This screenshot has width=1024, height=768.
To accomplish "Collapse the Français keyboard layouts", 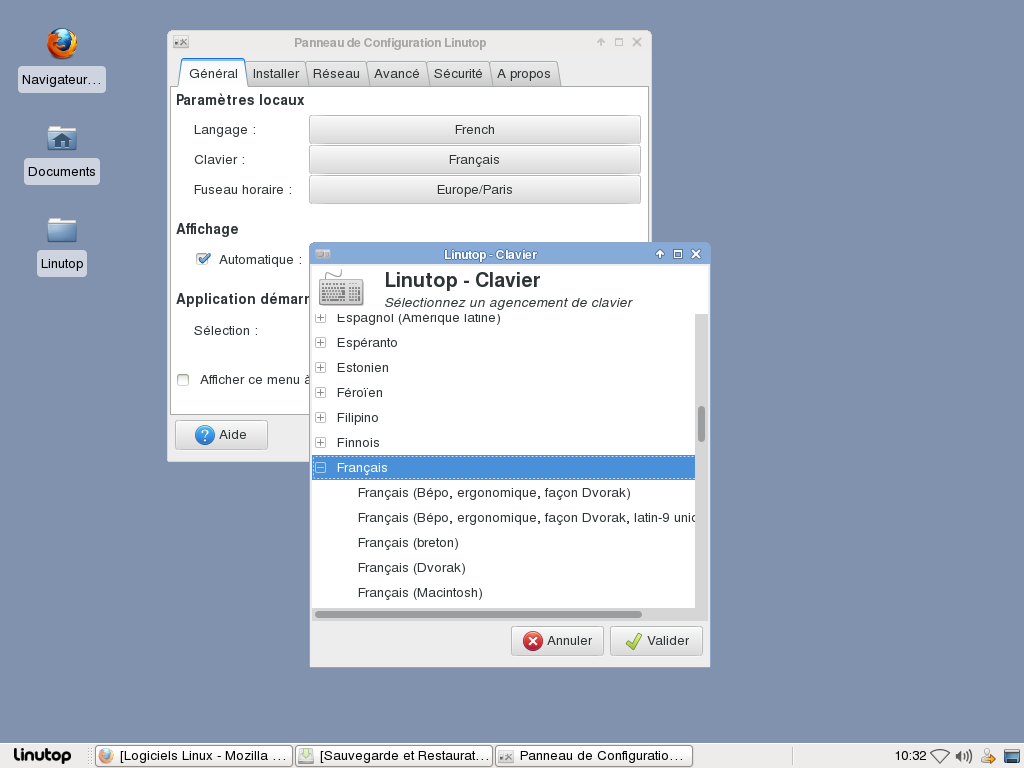I will coord(321,468).
